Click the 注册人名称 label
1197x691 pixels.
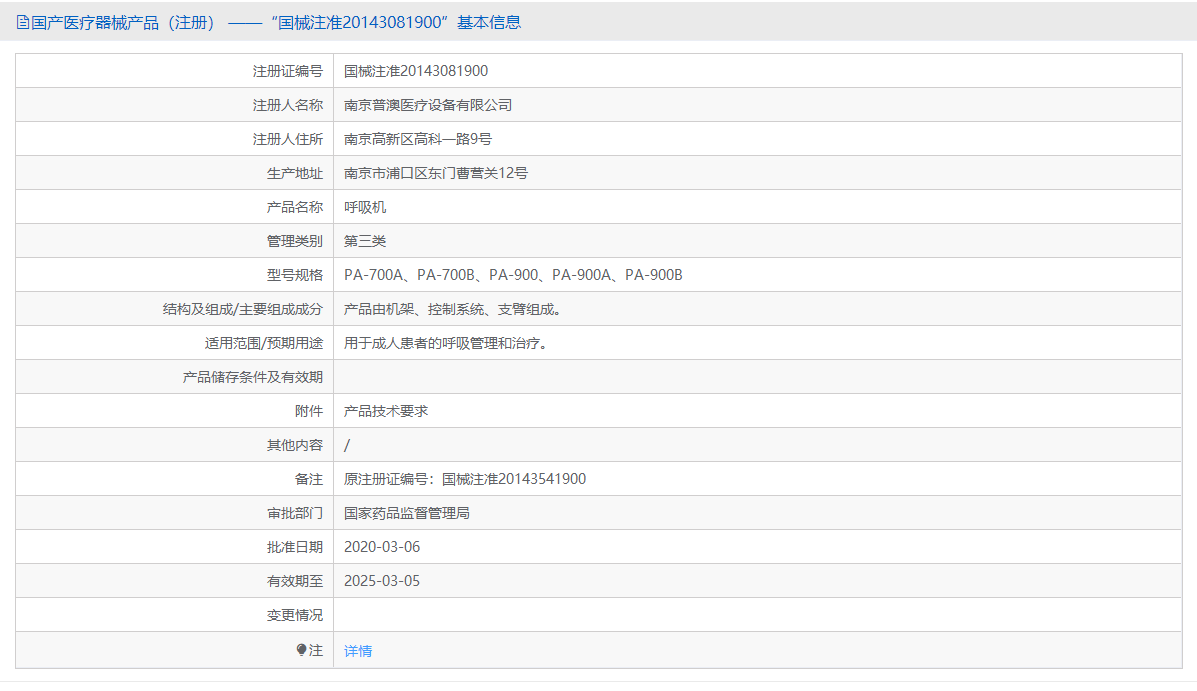click(288, 105)
